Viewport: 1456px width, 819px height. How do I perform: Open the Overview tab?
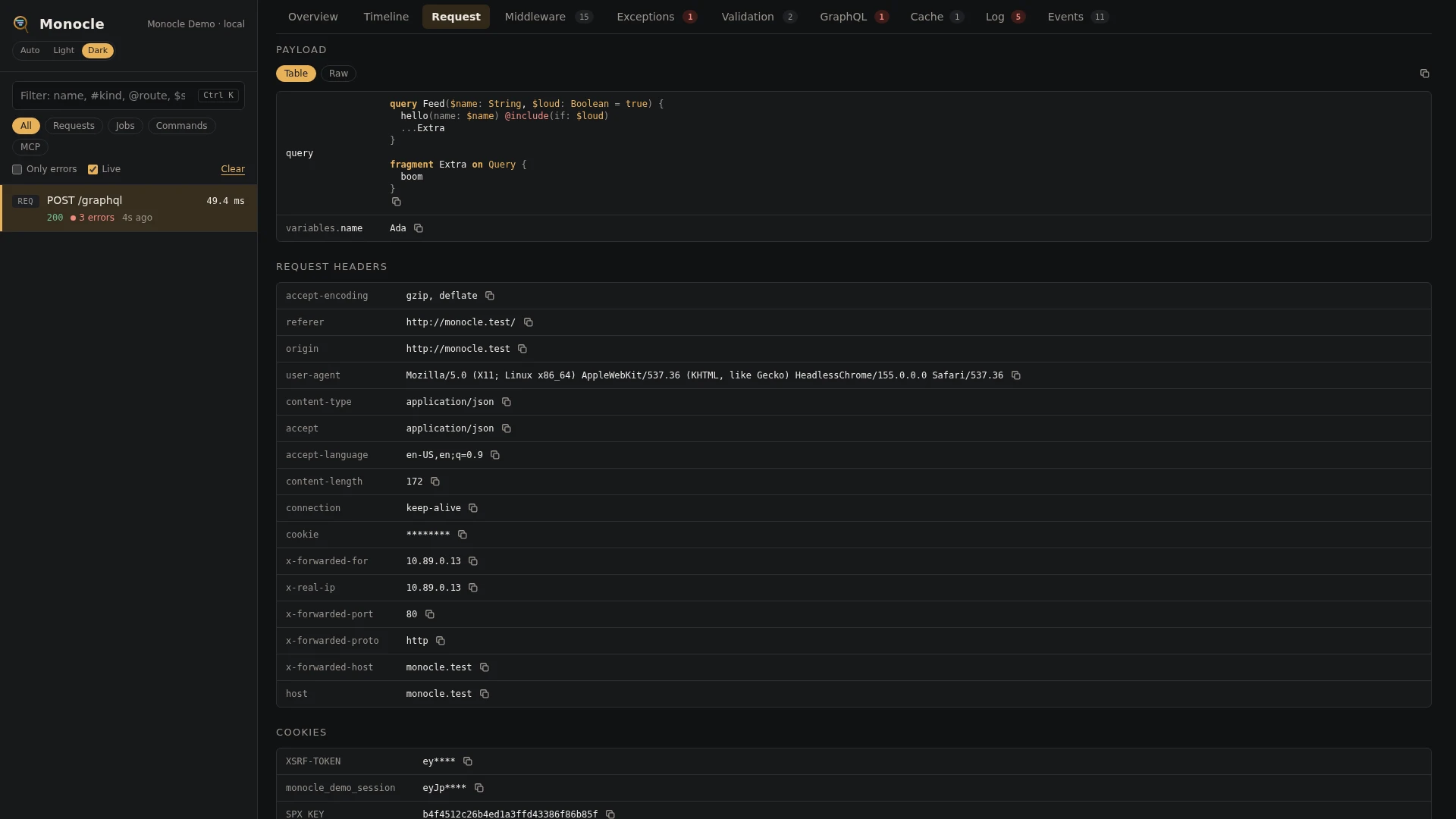(313, 17)
